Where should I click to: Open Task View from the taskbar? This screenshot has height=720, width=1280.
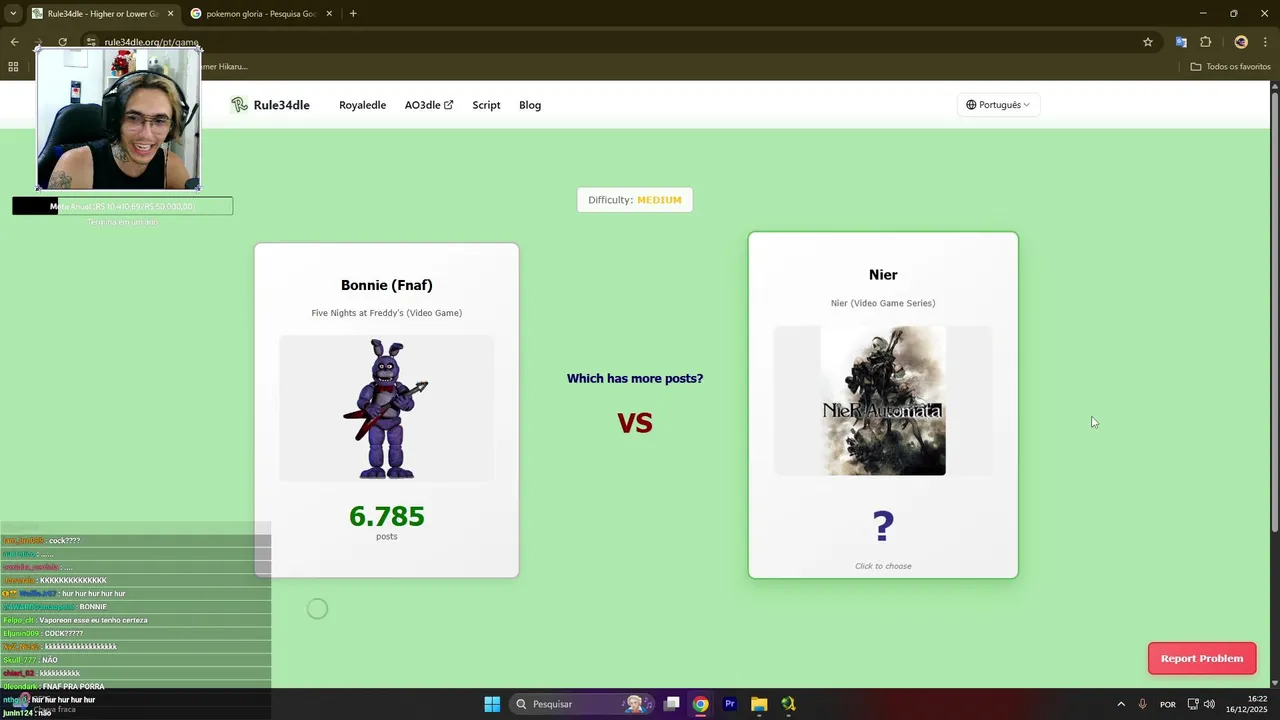click(x=672, y=704)
